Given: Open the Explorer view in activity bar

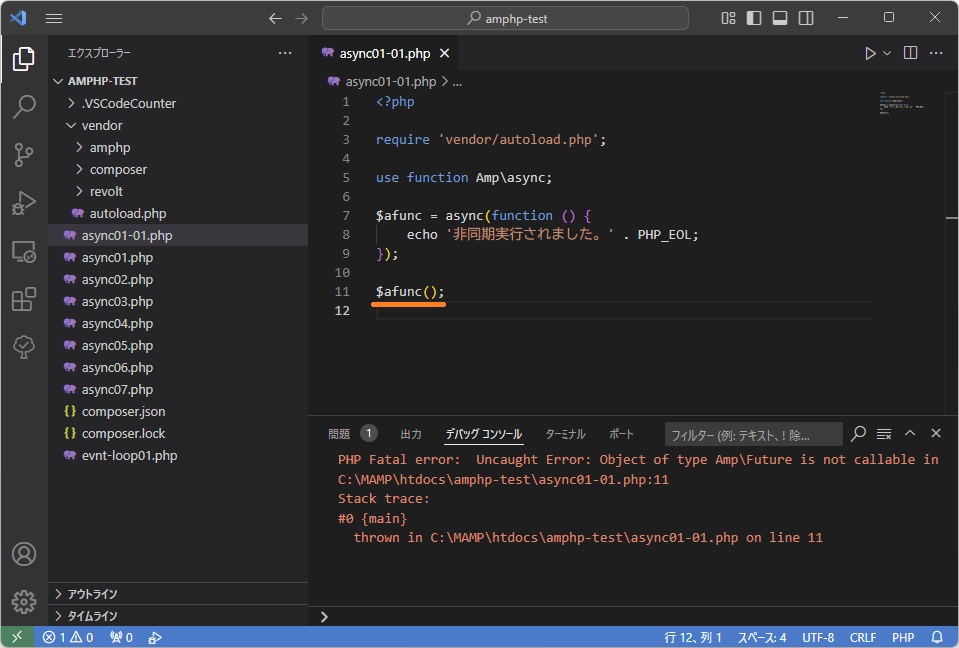Looking at the screenshot, I should [24, 59].
